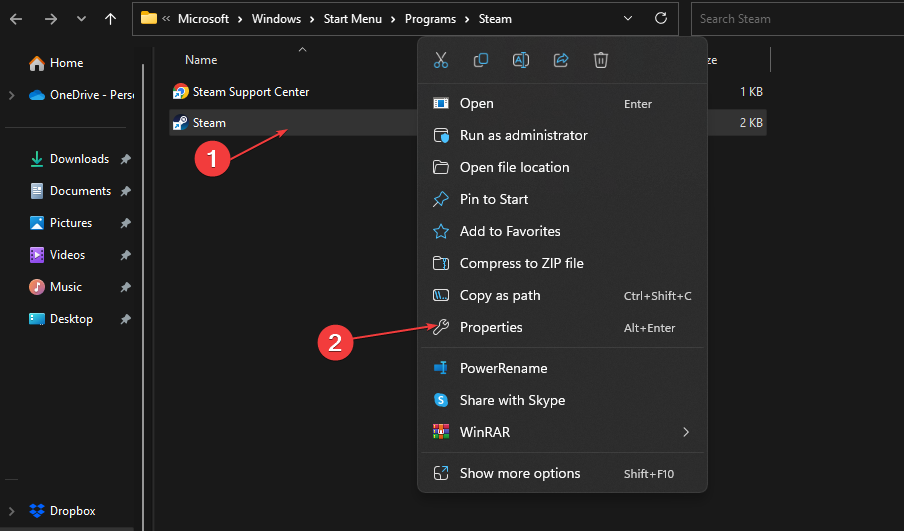Click the 2 KB size cell

point(751,123)
